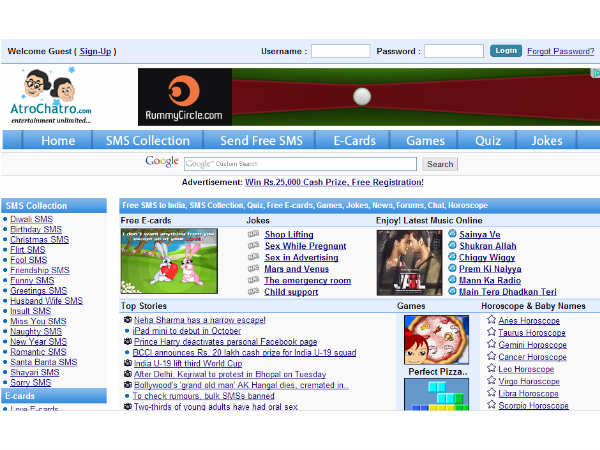Open the Quiz menu tab

tap(488, 140)
